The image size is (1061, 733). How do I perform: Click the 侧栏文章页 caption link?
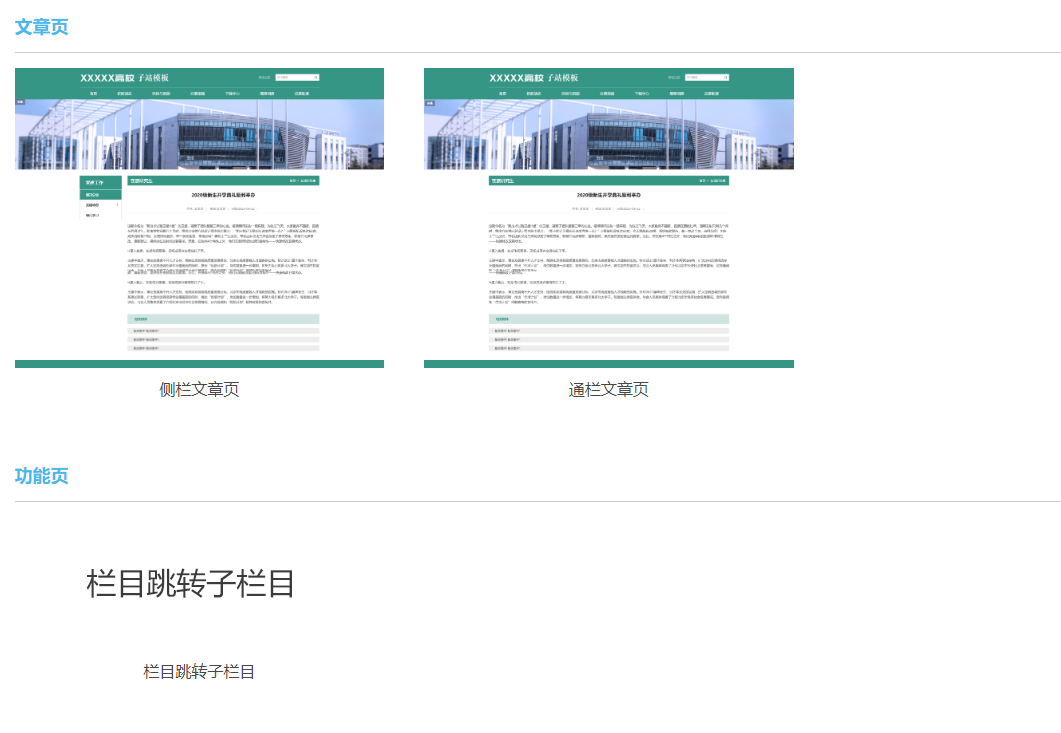pyautogui.click(x=199, y=389)
